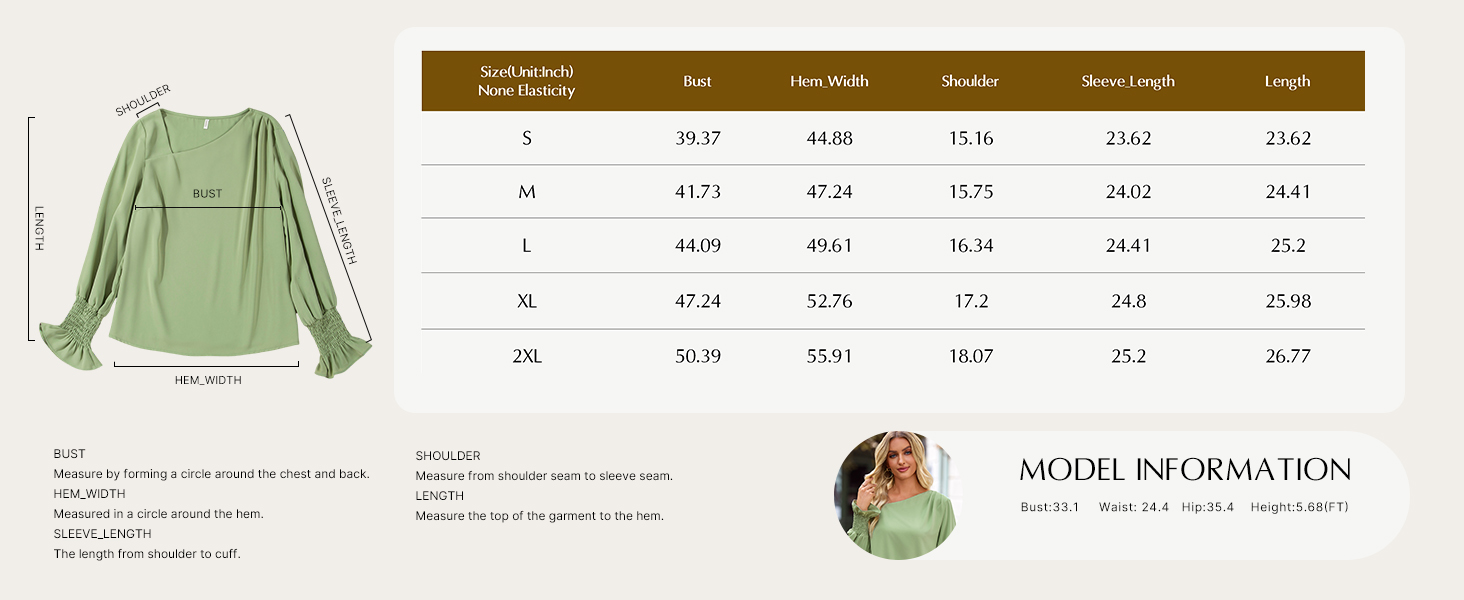Click the BUST label on the blouse diagram
Viewport: 1464px width, 600px height.
[207, 193]
